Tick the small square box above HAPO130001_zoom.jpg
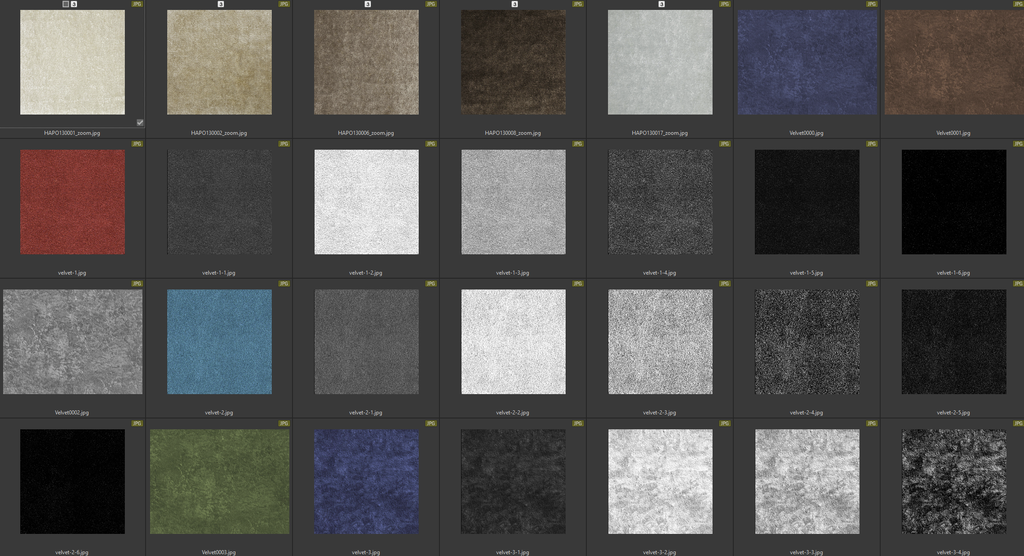This screenshot has height=556, width=1024. coord(66,4)
